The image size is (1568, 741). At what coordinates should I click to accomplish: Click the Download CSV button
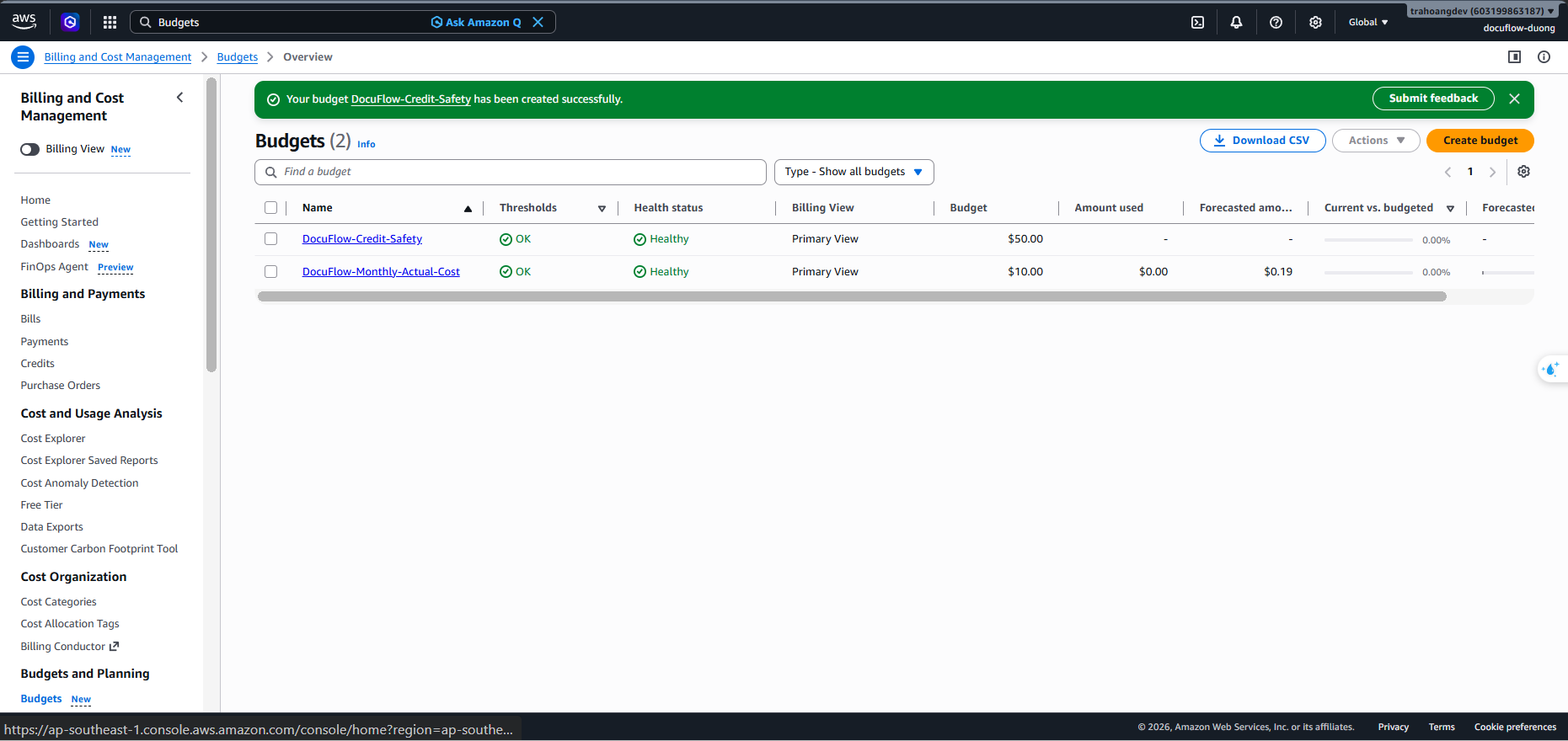[x=1262, y=141]
